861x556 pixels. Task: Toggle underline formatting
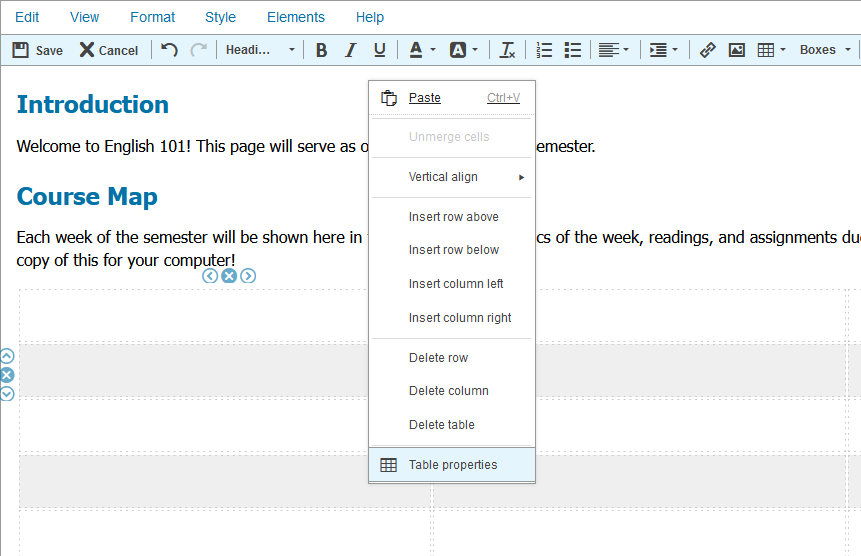point(379,50)
